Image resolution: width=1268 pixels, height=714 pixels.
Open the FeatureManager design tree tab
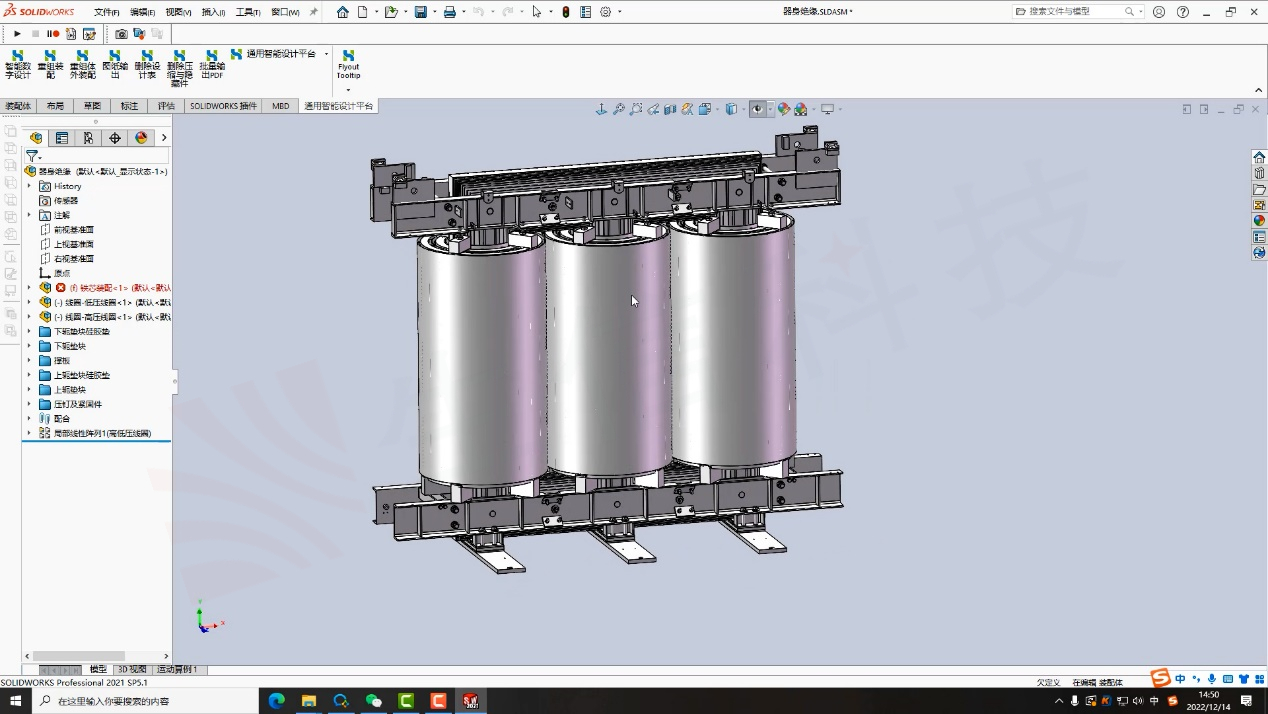(36, 138)
